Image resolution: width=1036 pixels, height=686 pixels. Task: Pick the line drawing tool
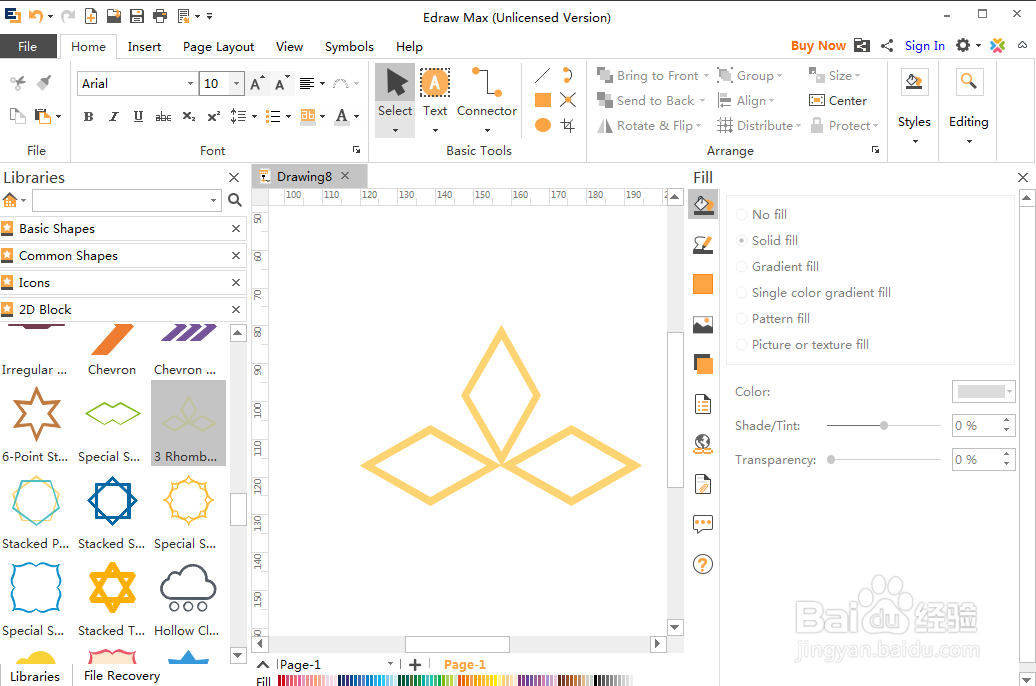tap(542, 75)
